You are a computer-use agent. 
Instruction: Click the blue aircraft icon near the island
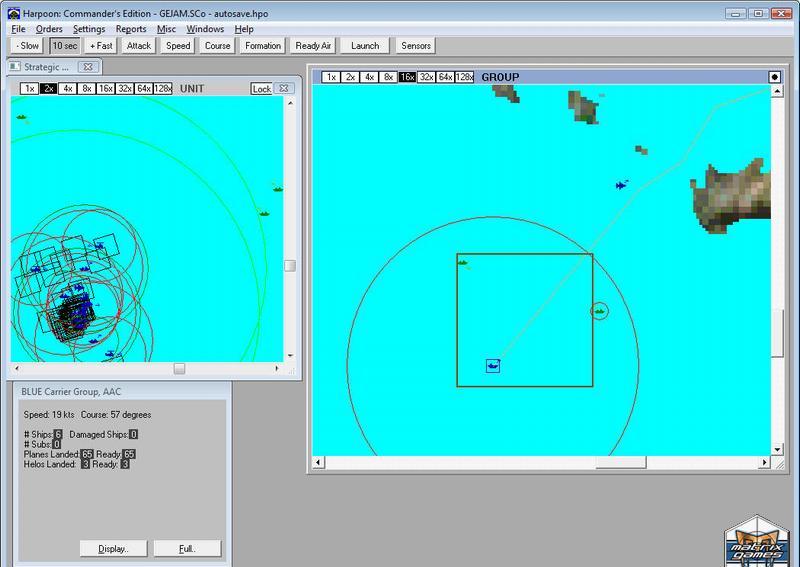[622, 185]
